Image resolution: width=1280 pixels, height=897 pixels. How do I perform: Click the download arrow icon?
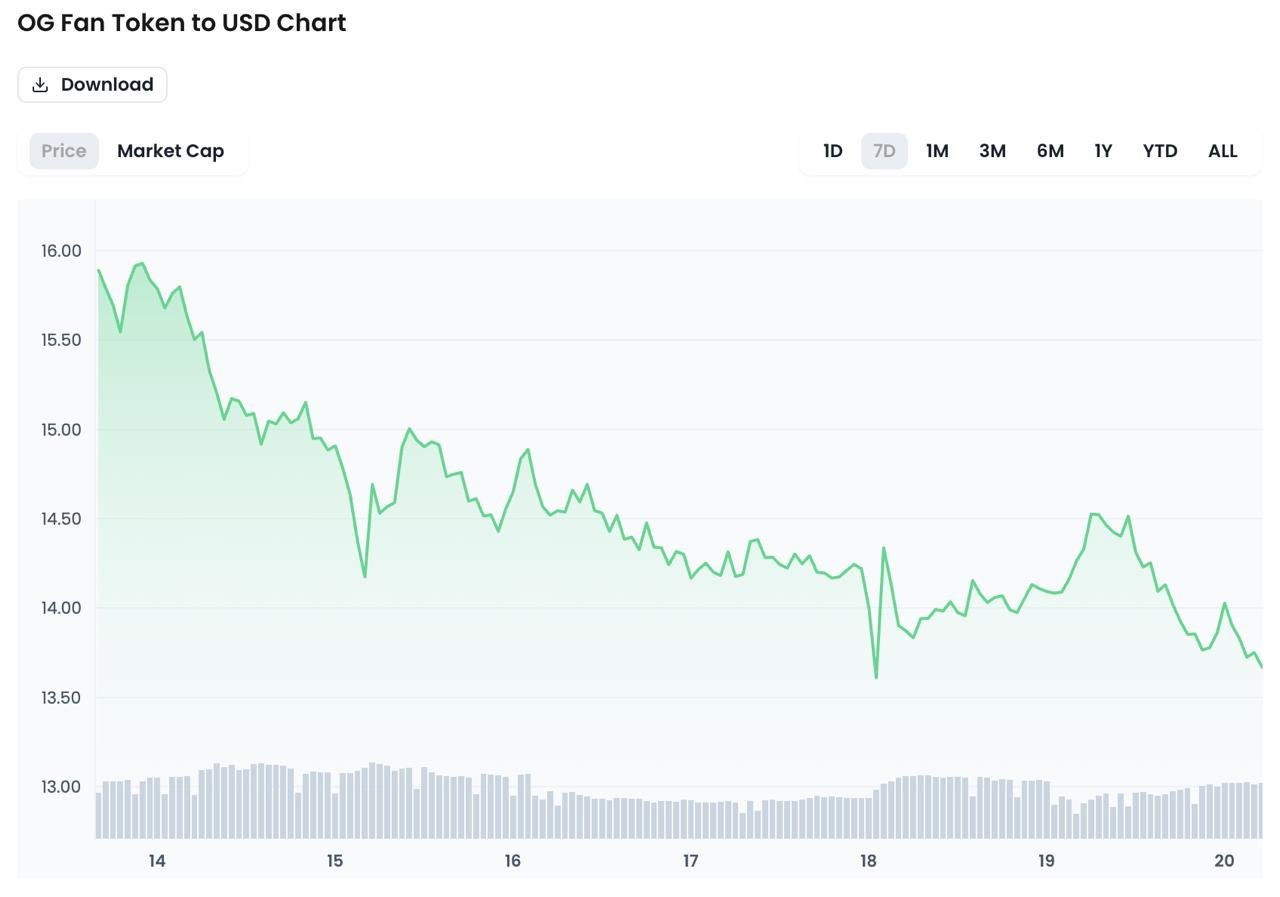[40, 85]
